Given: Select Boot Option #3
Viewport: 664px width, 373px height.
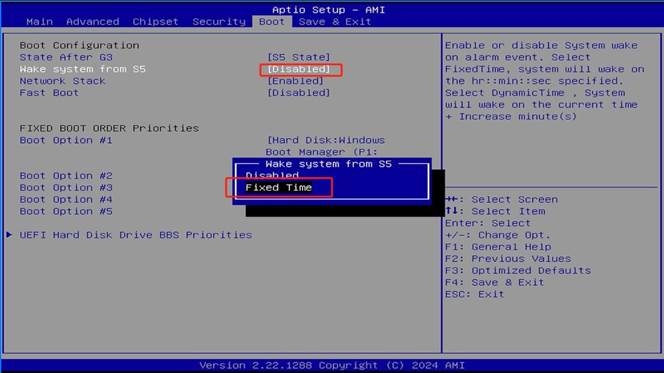Looking at the screenshot, I should (x=66, y=188).
